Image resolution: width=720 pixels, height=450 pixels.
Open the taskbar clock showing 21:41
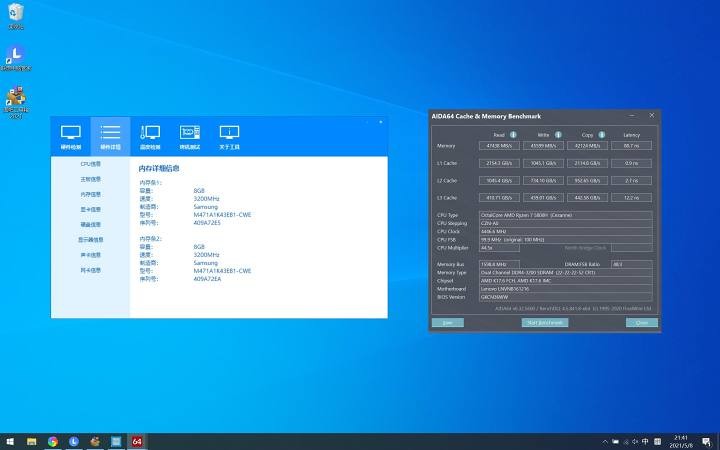click(681, 442)
